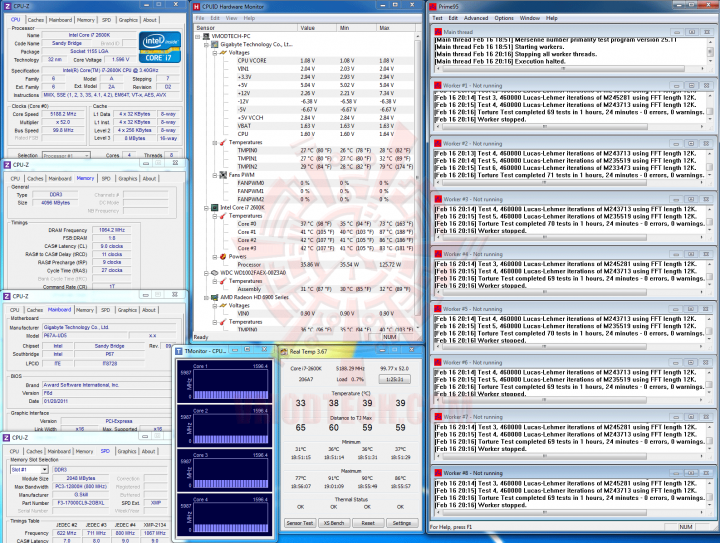Collapse the WDC WD1002FAEX node in HWMonitor

click(x=206, y=273)
